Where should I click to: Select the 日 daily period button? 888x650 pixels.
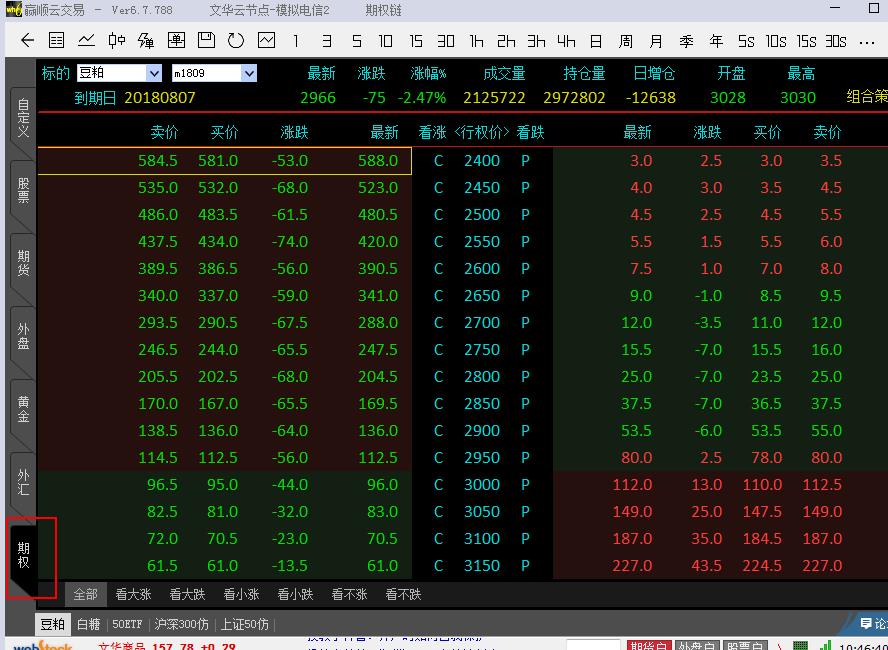[596, 41]
